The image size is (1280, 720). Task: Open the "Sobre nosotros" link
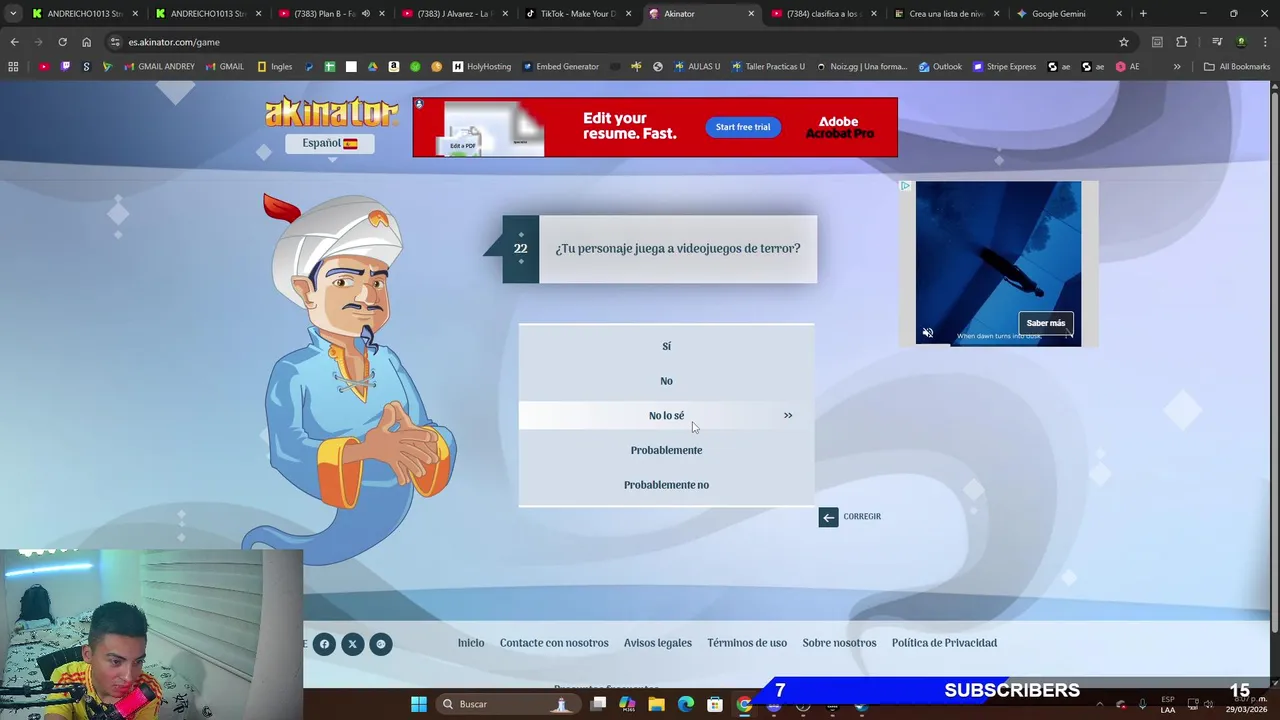(839, 643)
